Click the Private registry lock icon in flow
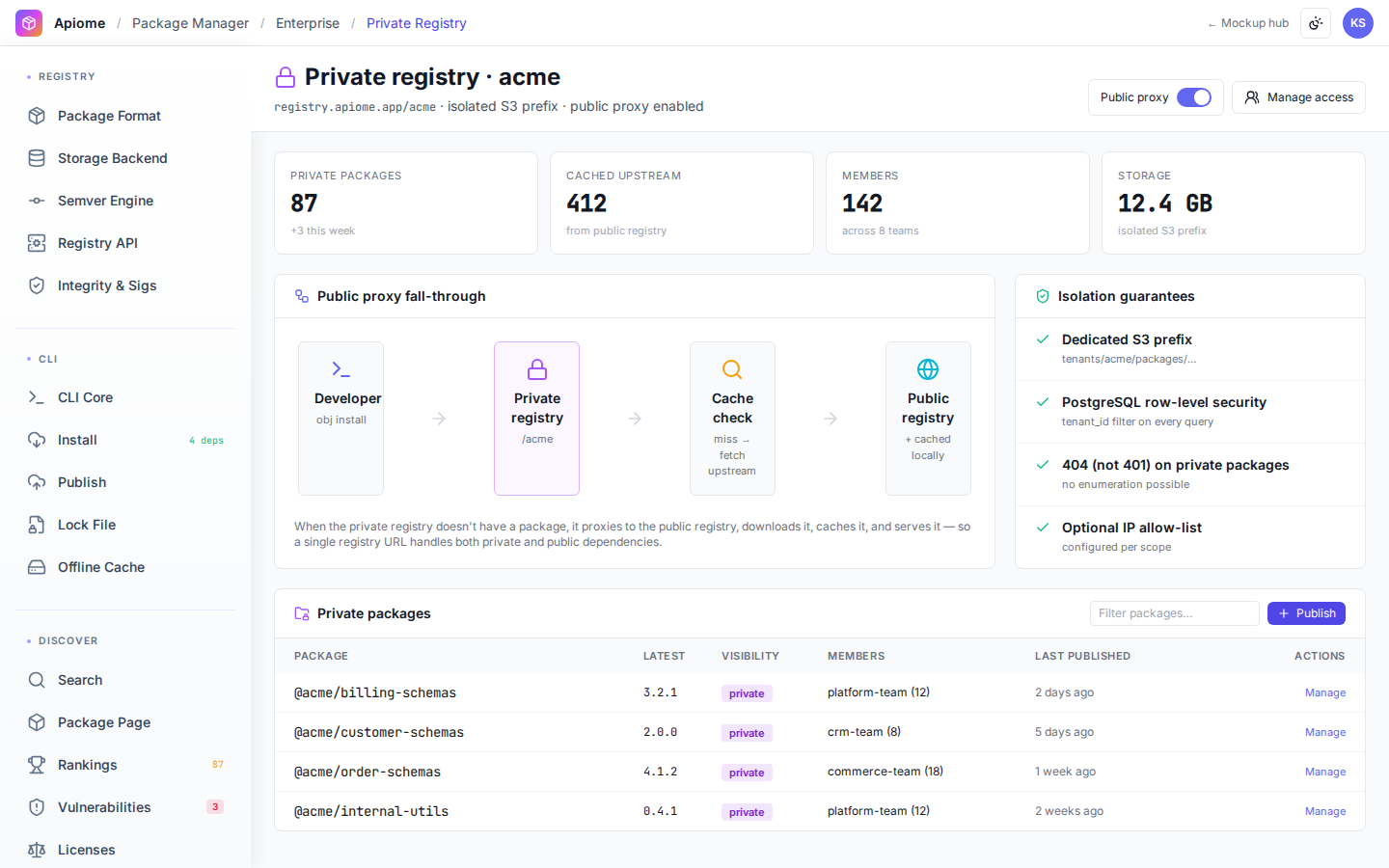This screenshot has height=868, width=1389. (537, 369)
